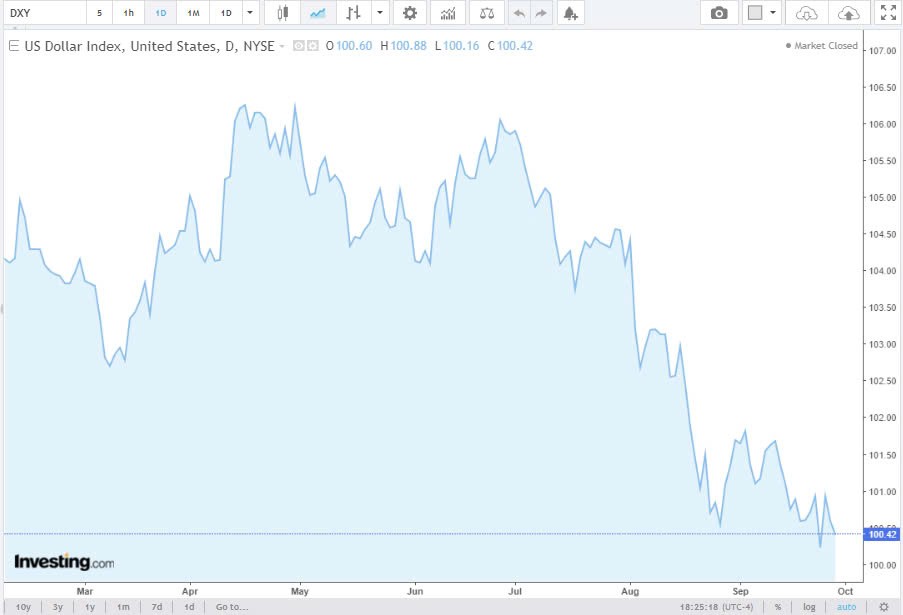903x615 pixels.
Task: Open the Indicators panel icon
Action: [447, 13]
